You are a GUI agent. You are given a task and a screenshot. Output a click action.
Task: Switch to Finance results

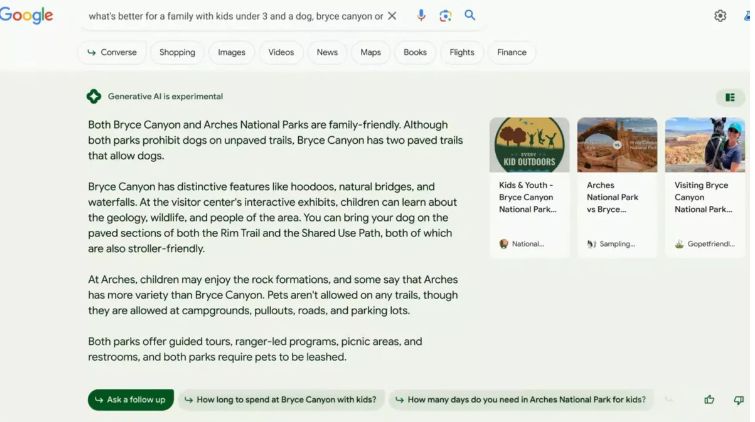(512, 52)
